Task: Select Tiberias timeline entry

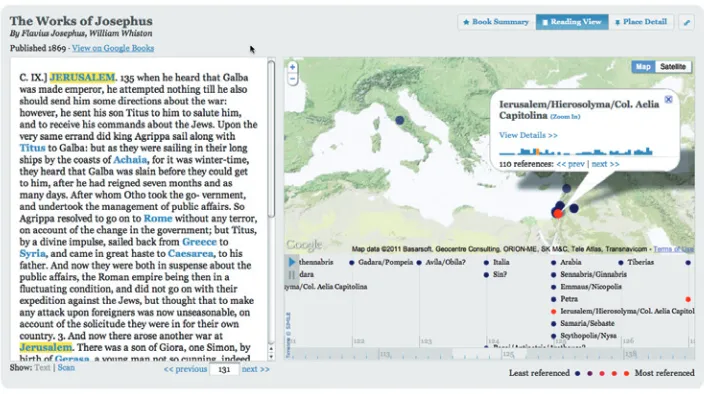Action: (640, 263)
